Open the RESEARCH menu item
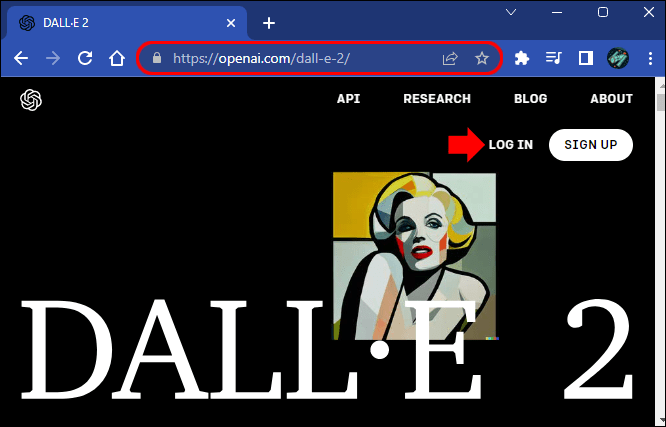 click(437, 99)
